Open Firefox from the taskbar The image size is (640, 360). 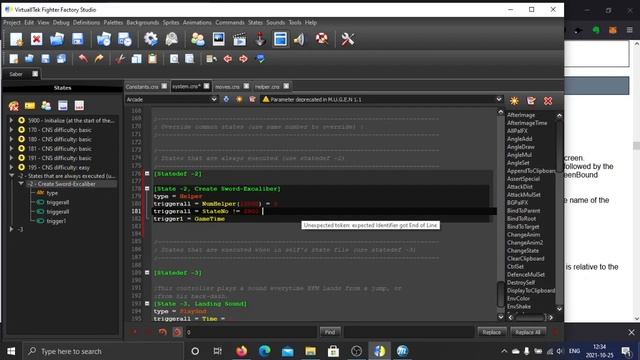coord(242,351)
